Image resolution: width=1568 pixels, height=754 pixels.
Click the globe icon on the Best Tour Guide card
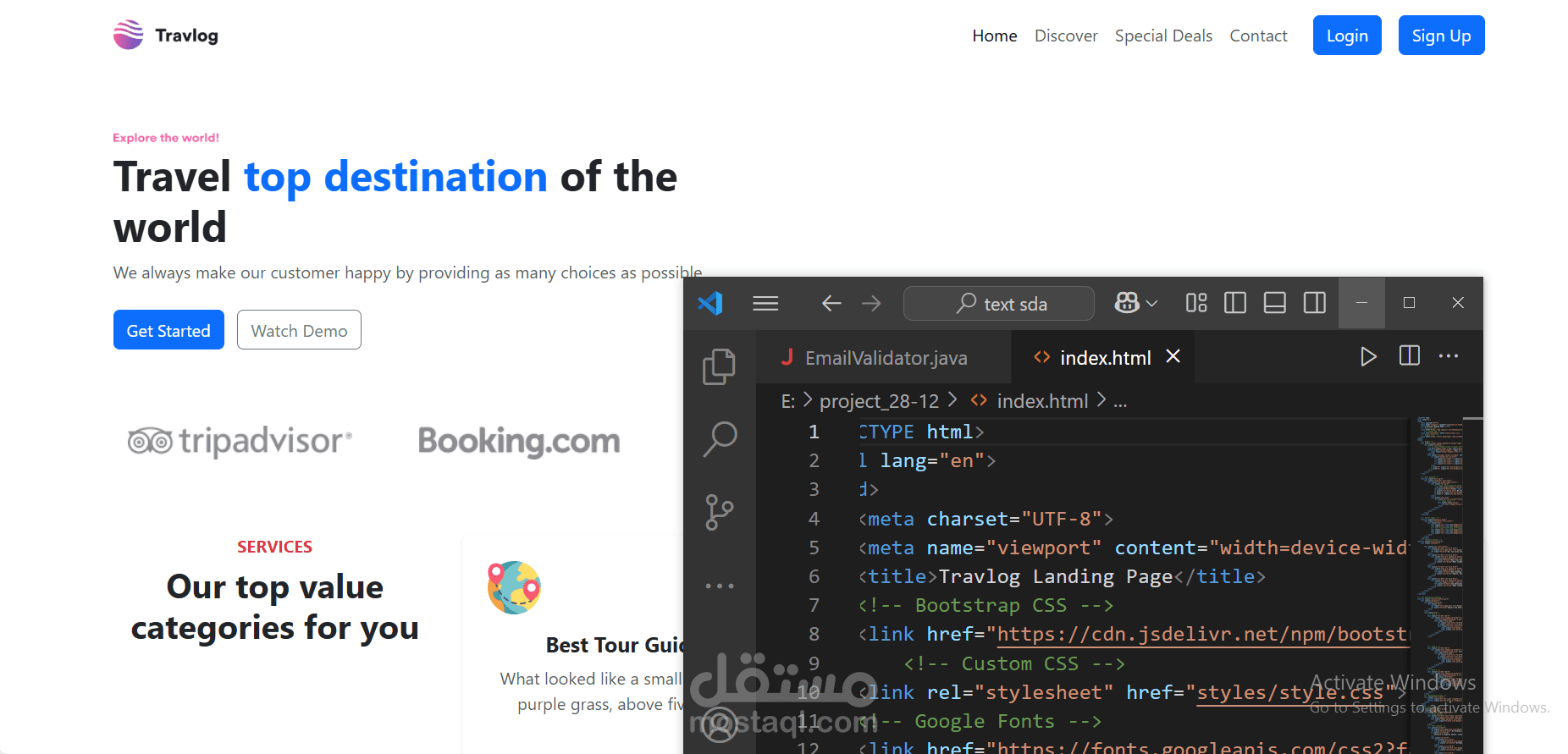514,587
